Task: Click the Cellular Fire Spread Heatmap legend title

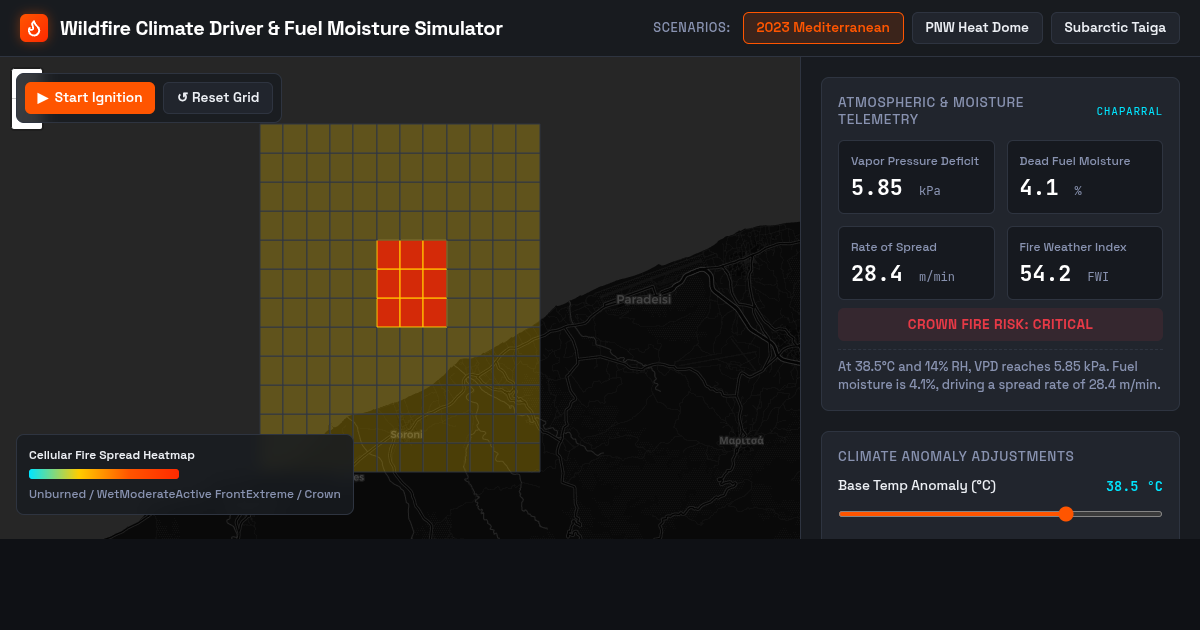Action: 112,455
